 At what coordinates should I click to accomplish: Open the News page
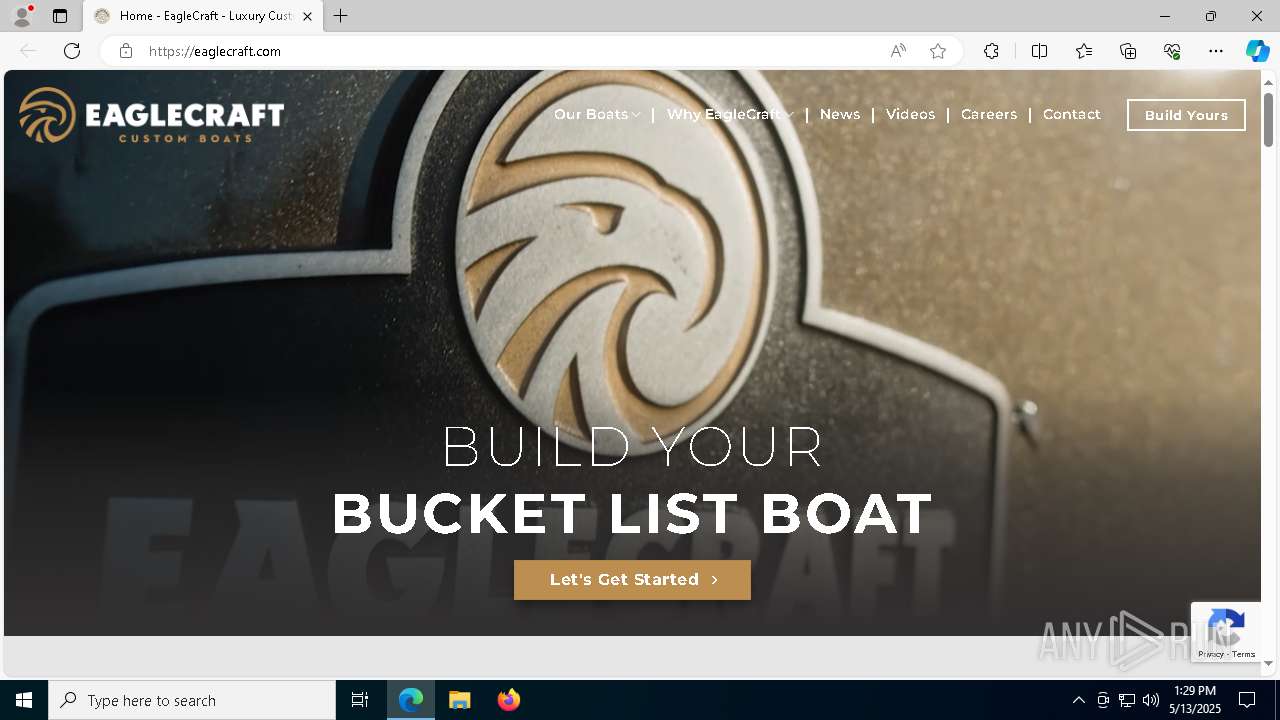[x=840, y=114]
